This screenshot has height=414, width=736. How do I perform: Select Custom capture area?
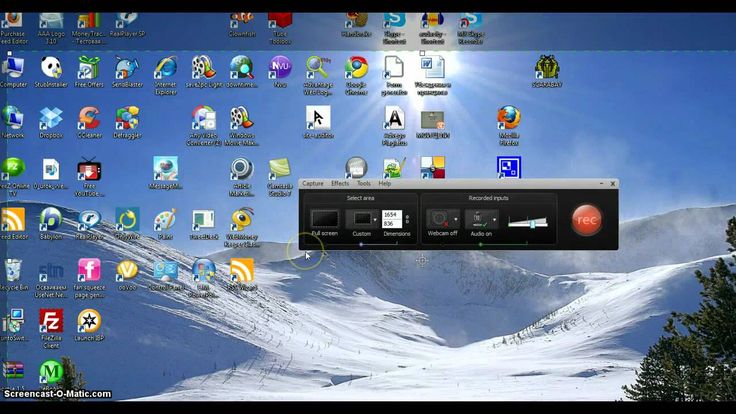pos(360,219)
